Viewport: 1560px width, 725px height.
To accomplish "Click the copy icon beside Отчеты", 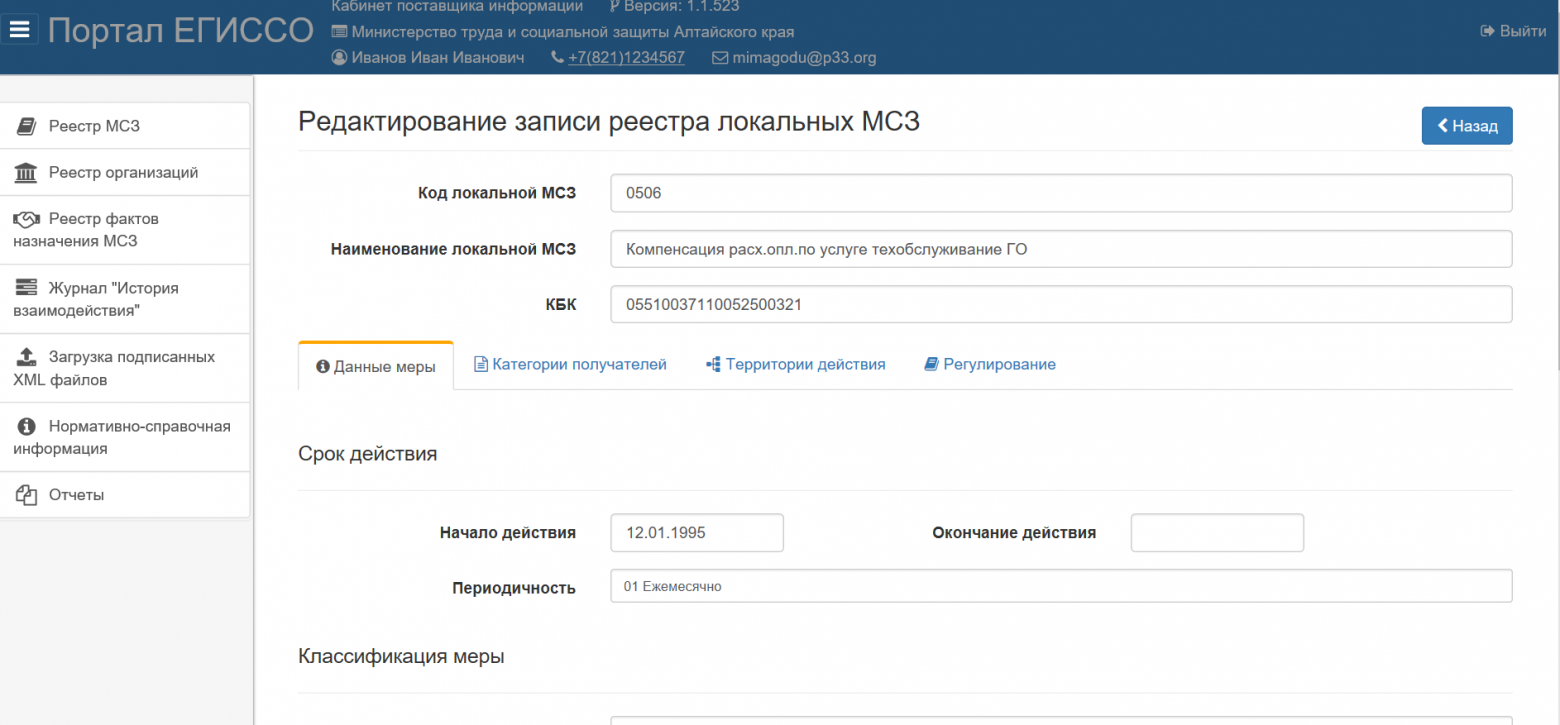I will click(27, 495).
